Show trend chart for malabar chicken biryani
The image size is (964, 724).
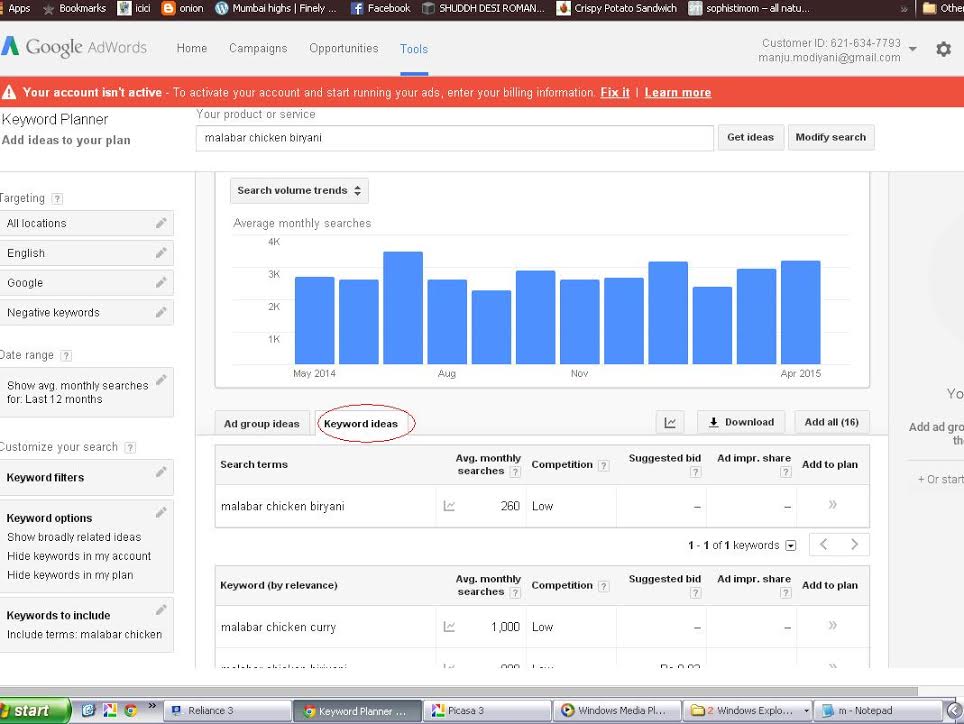pos(449,506)
